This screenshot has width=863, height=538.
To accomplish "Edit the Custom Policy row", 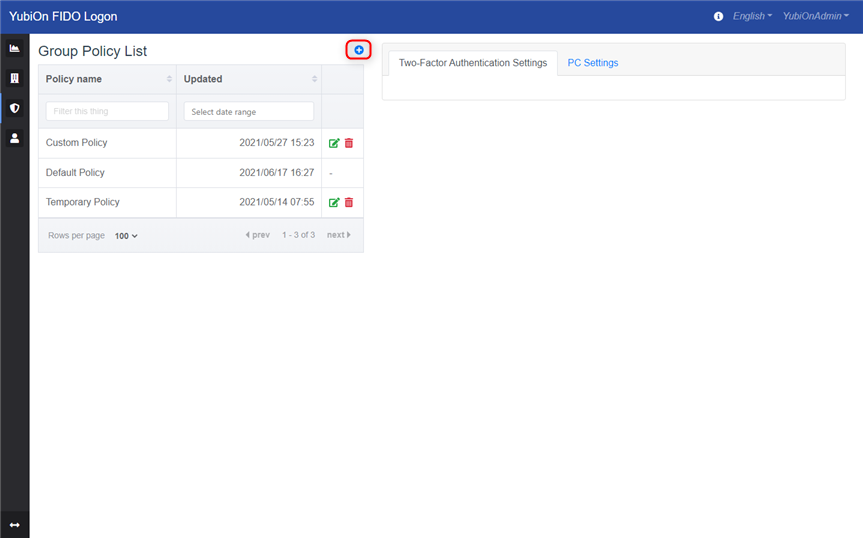I will tap(334, 143).
